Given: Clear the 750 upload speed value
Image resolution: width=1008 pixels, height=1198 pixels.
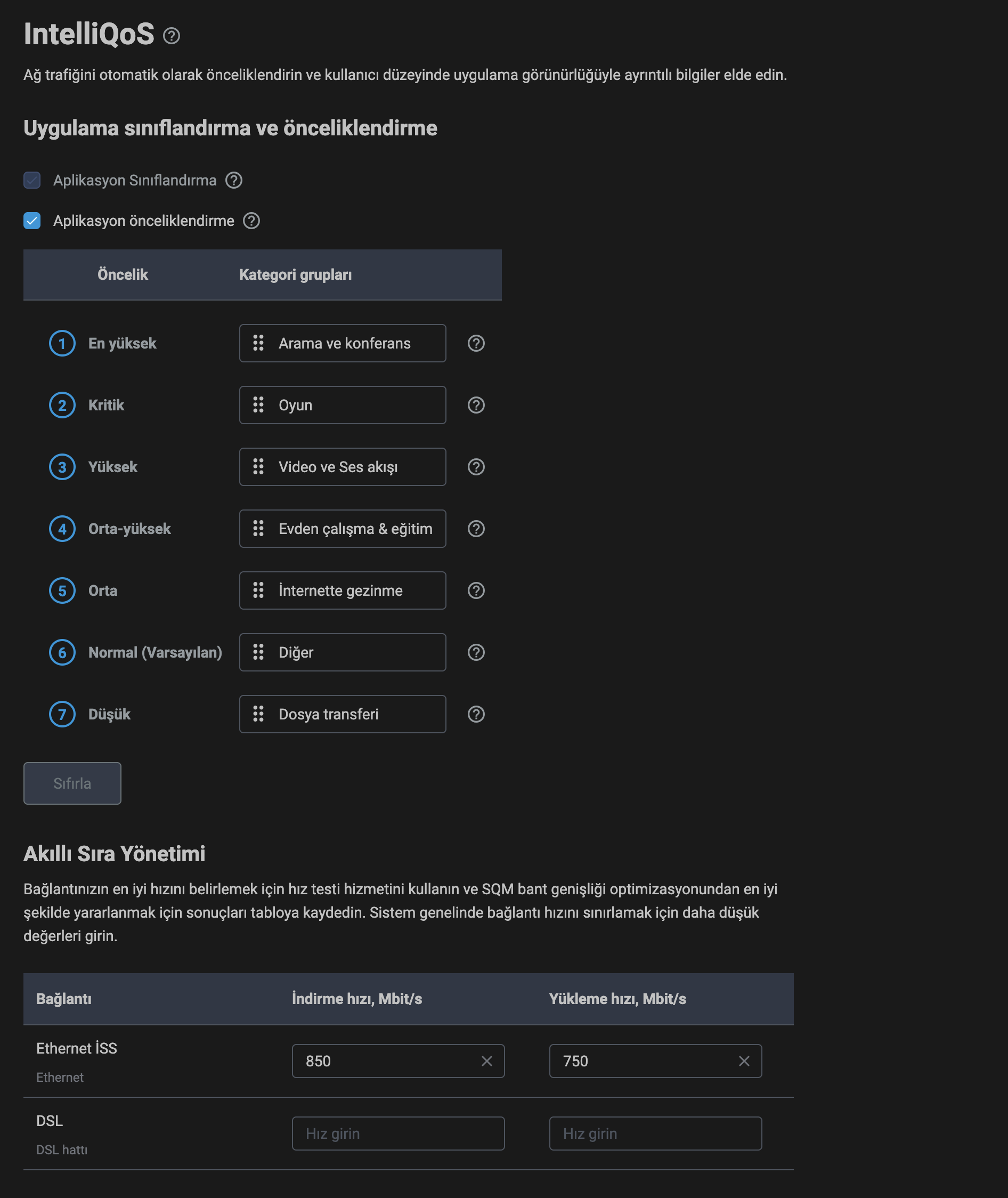Looking at the screenshot, I should point(744,1061).
